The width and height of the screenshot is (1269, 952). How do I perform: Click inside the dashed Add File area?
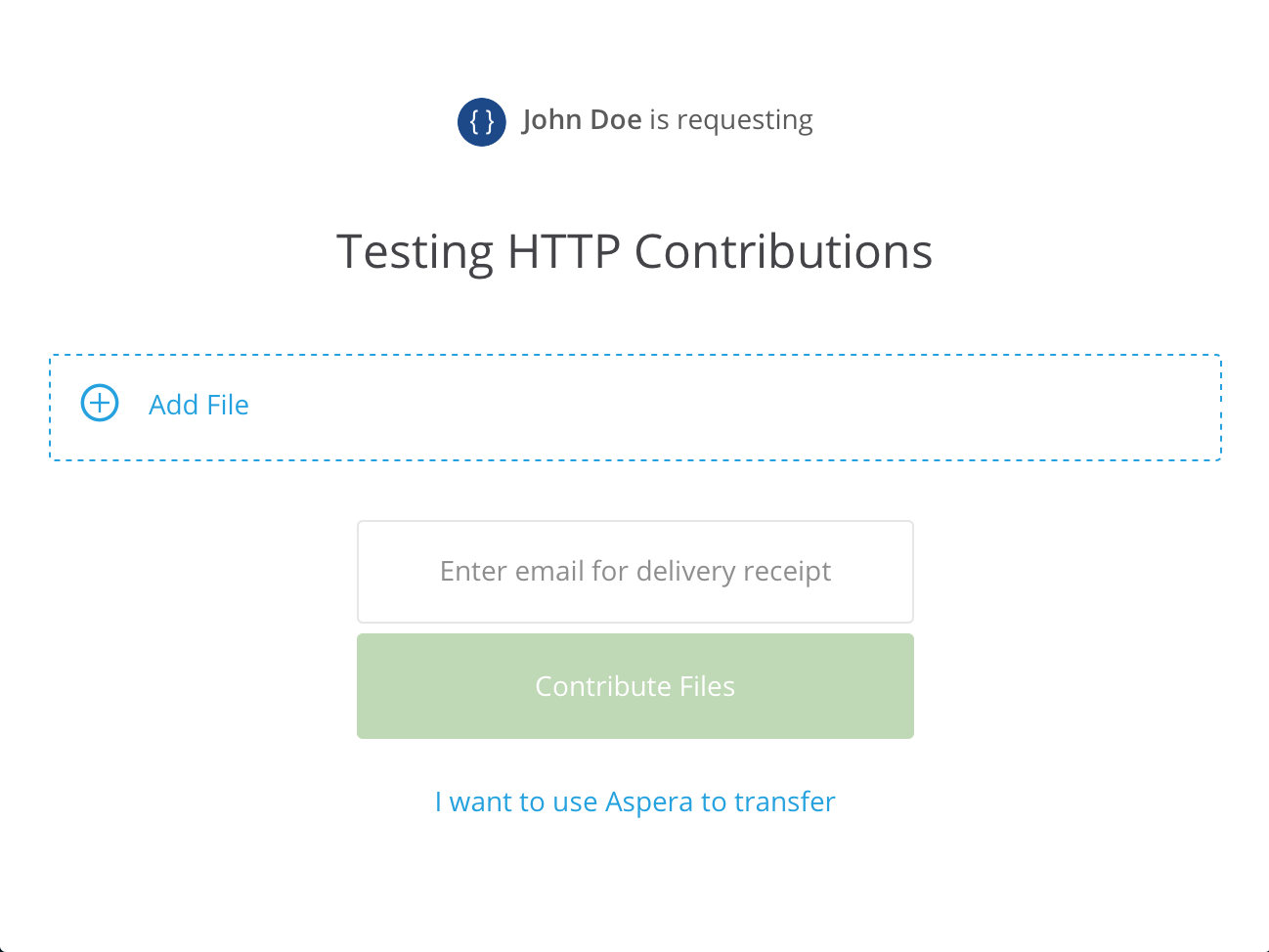[634, 406]
